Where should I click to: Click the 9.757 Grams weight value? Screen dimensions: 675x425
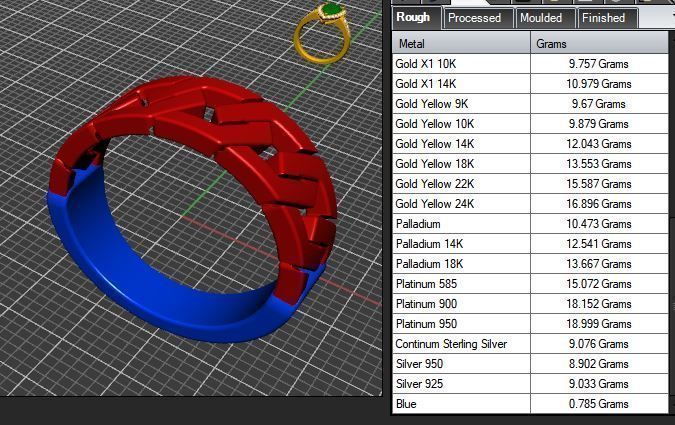coord(598,64)
